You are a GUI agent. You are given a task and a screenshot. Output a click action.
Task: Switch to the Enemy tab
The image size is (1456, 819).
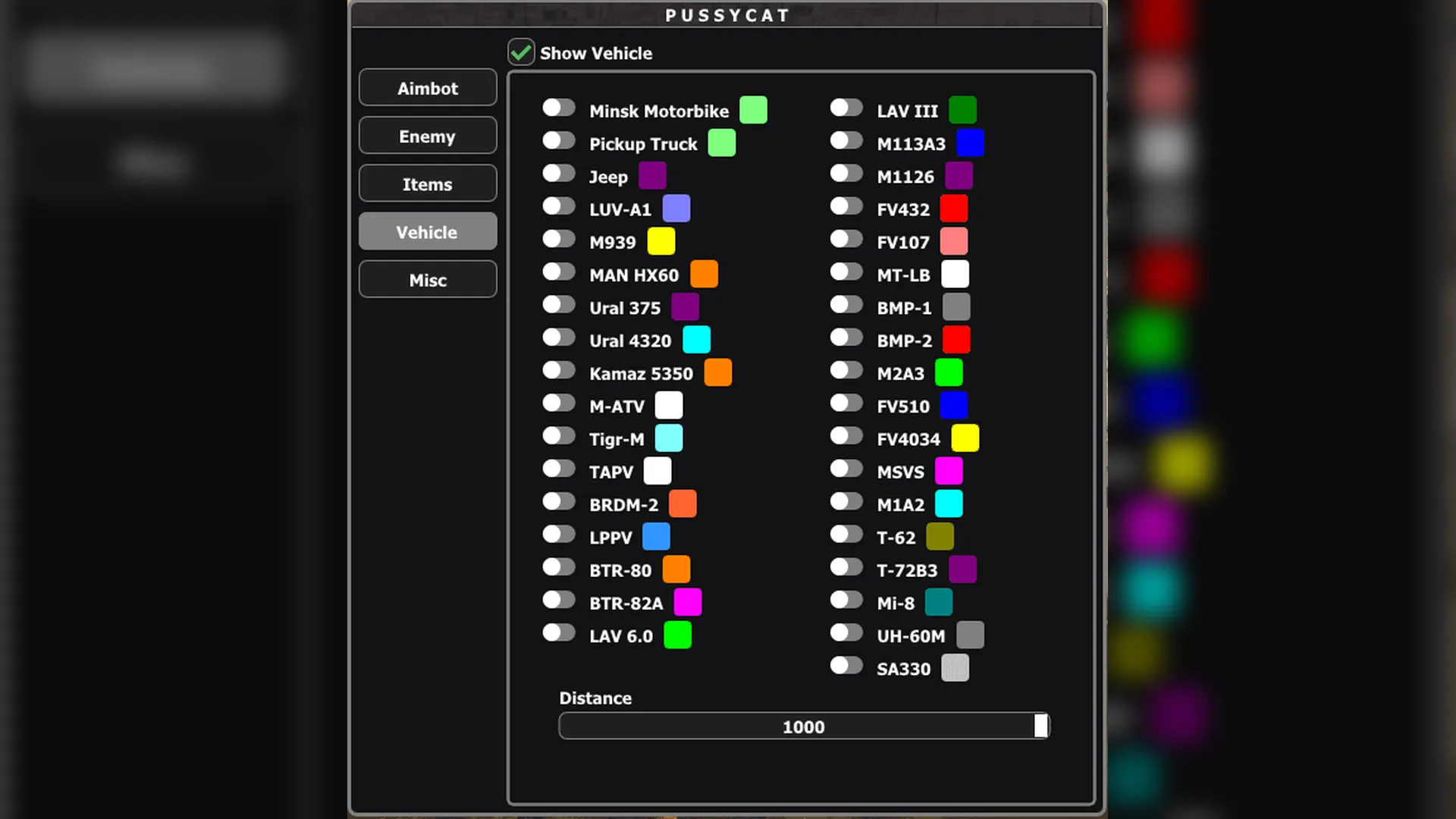(428, 136)
